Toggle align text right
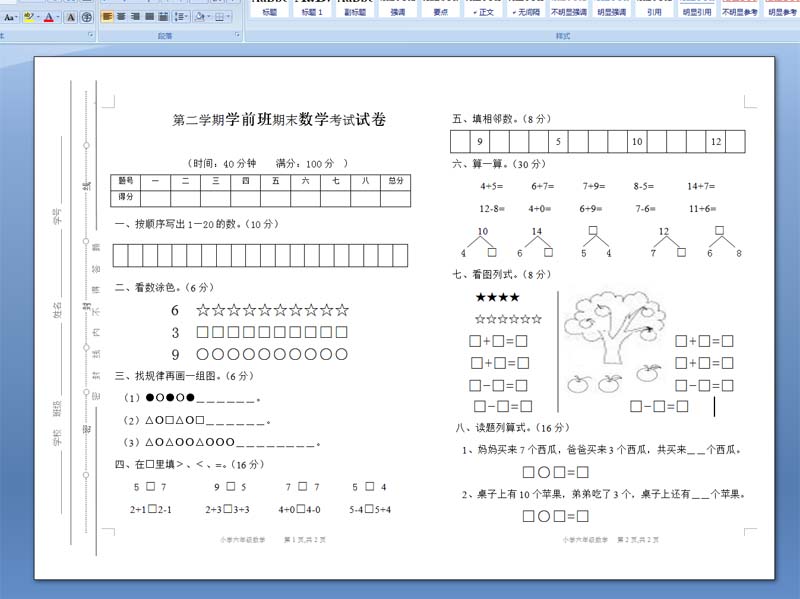 tap(135, 17)
